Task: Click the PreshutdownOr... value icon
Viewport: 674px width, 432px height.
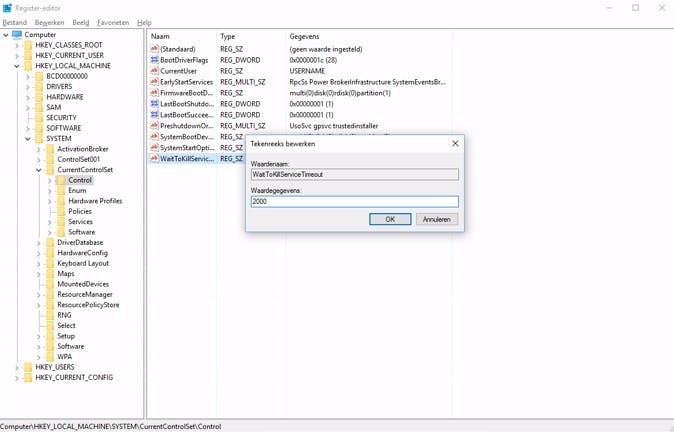Action: (154, 126)
